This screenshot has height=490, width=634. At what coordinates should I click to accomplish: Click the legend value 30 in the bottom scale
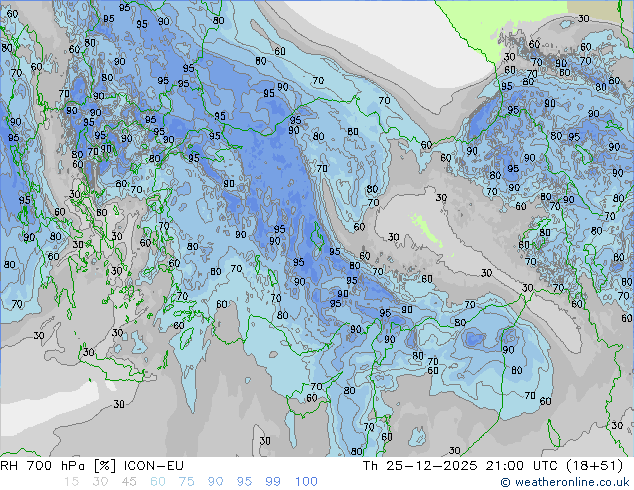(x=100, y=482)
